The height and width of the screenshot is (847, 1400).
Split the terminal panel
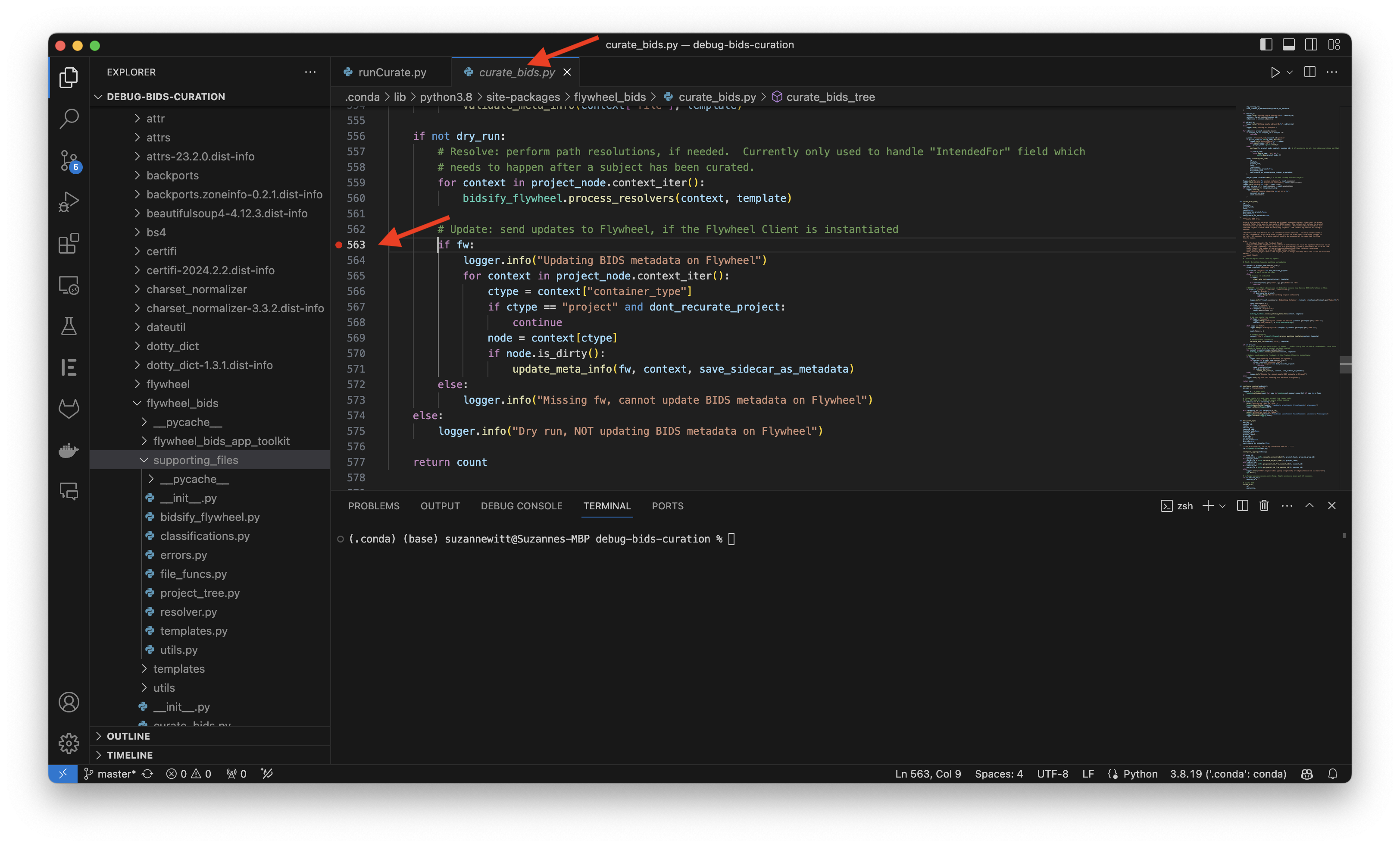pos(1242,505)
